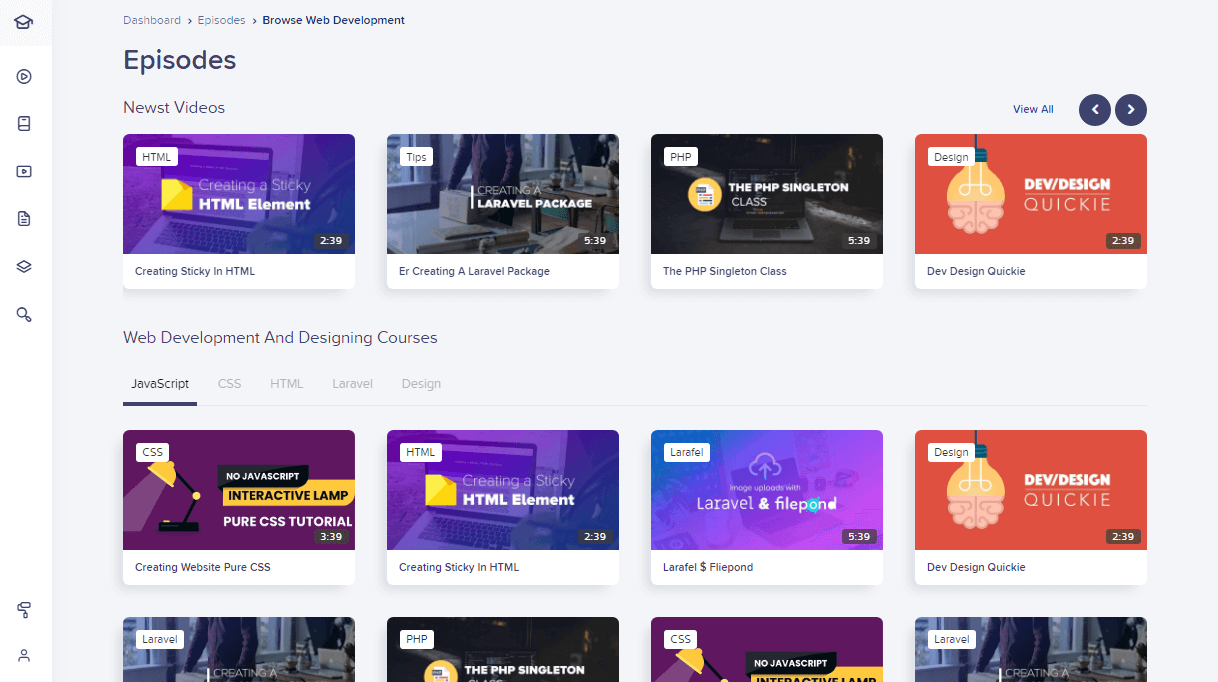Open the user profile icon
The width and height of the screenshot is (1218, 682).
click(x=24, y=656)
